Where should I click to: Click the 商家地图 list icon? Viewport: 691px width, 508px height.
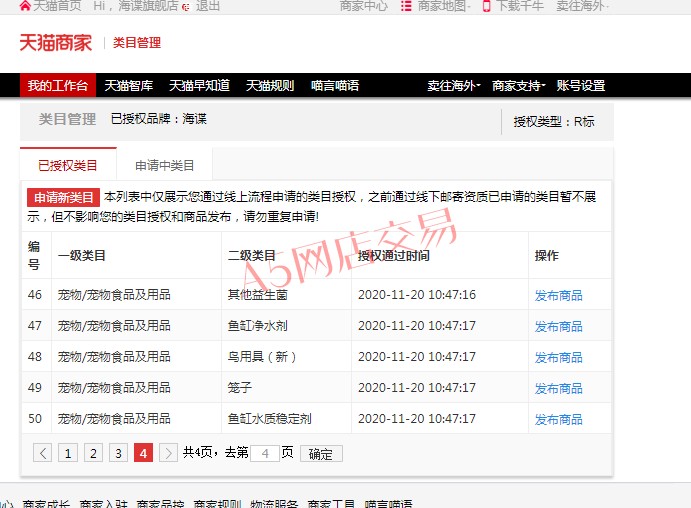click(x=406, y=6)
